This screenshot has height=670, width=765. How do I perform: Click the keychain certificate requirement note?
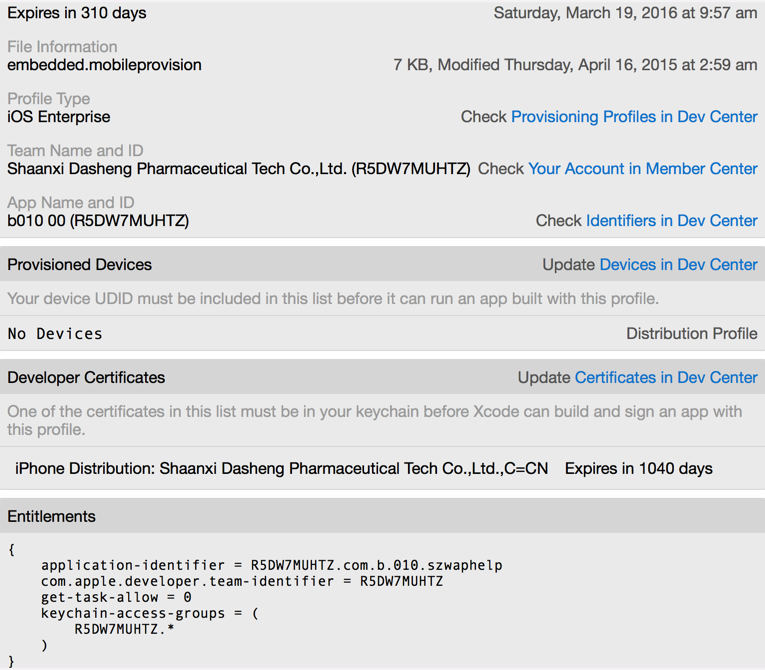click(375, 420)
